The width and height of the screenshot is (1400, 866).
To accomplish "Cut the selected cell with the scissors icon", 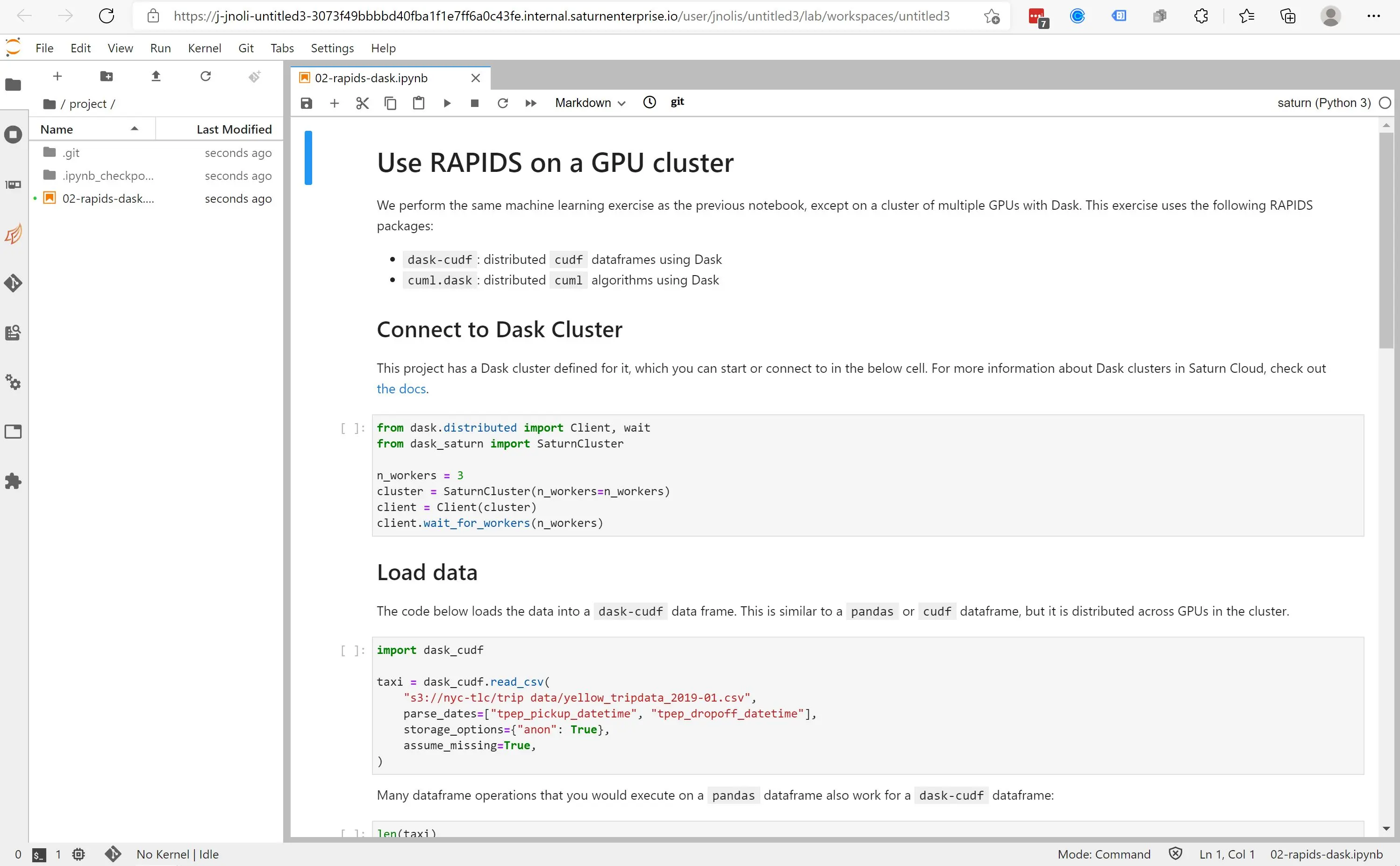I will (x=362, y=103).
